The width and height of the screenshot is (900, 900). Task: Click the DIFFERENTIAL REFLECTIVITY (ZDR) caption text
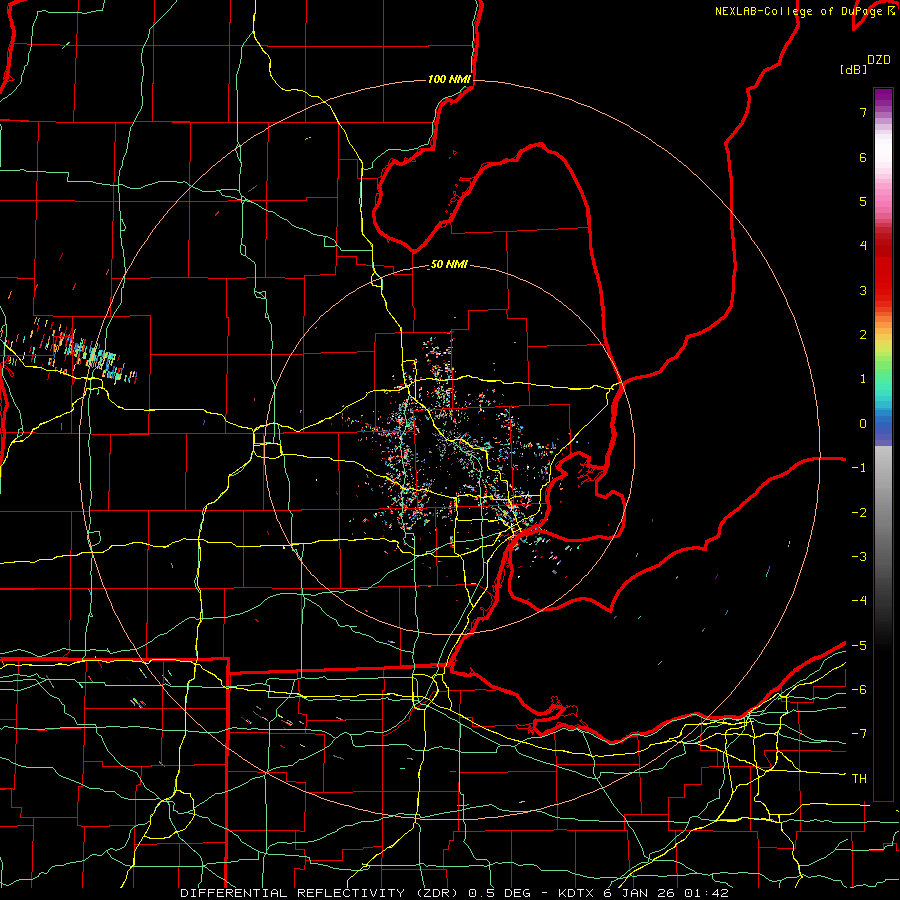click(x=319, y=893)
